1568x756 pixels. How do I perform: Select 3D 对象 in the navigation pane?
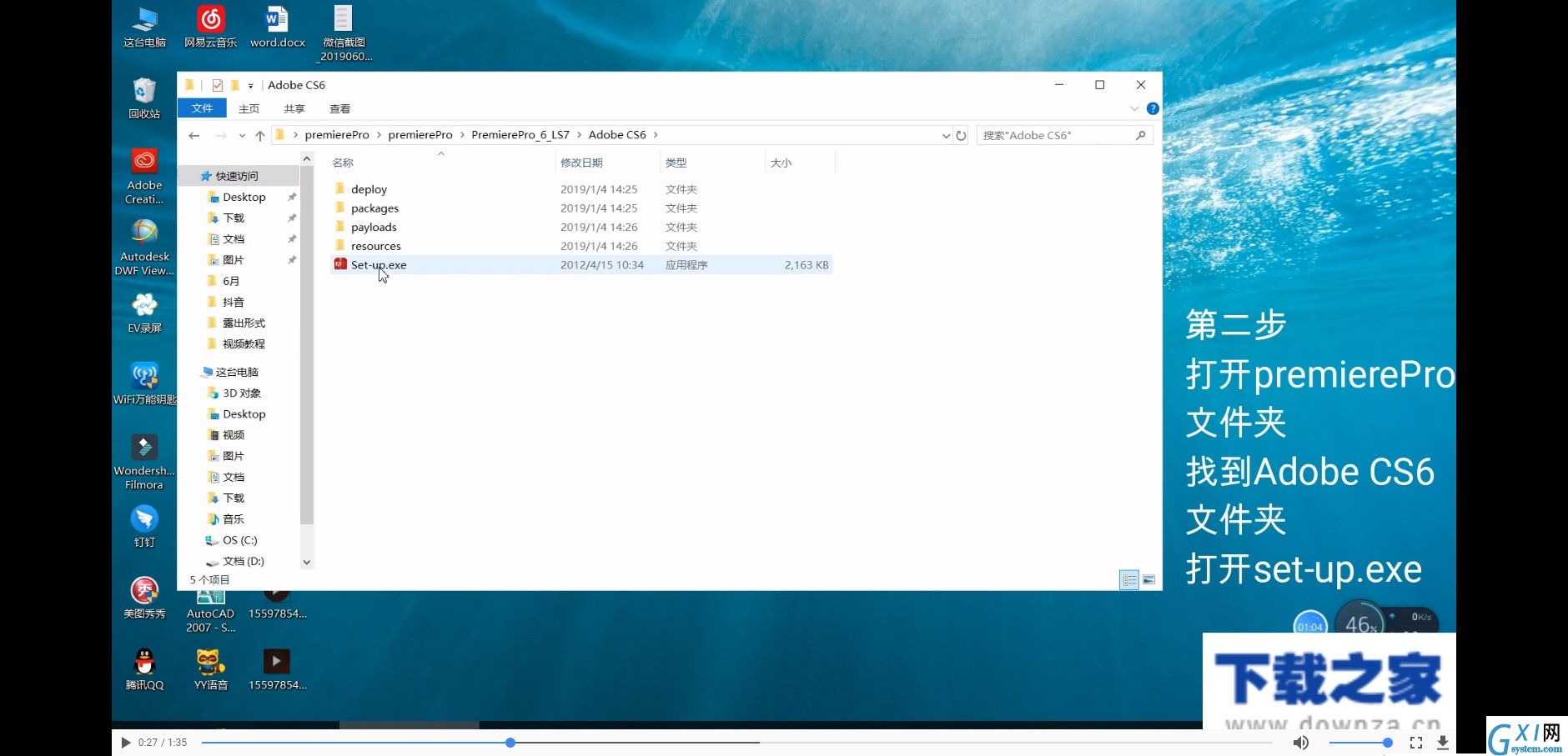coord(242,393)
